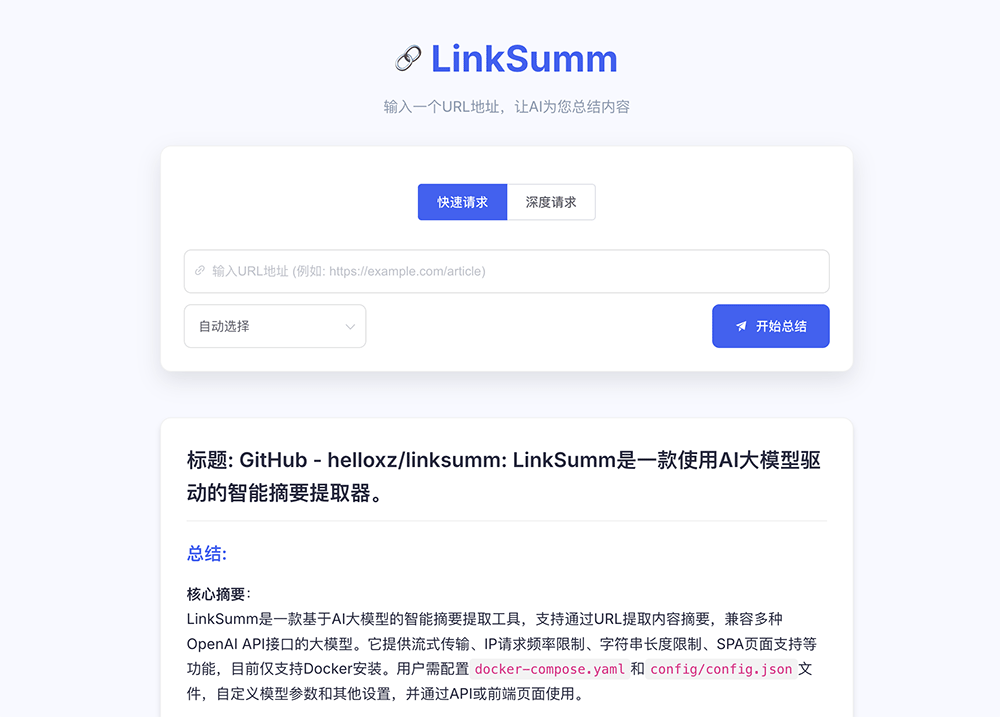1000x717 pixels.
Task: Click the 总结: section heading
Action: click(207, 553)
